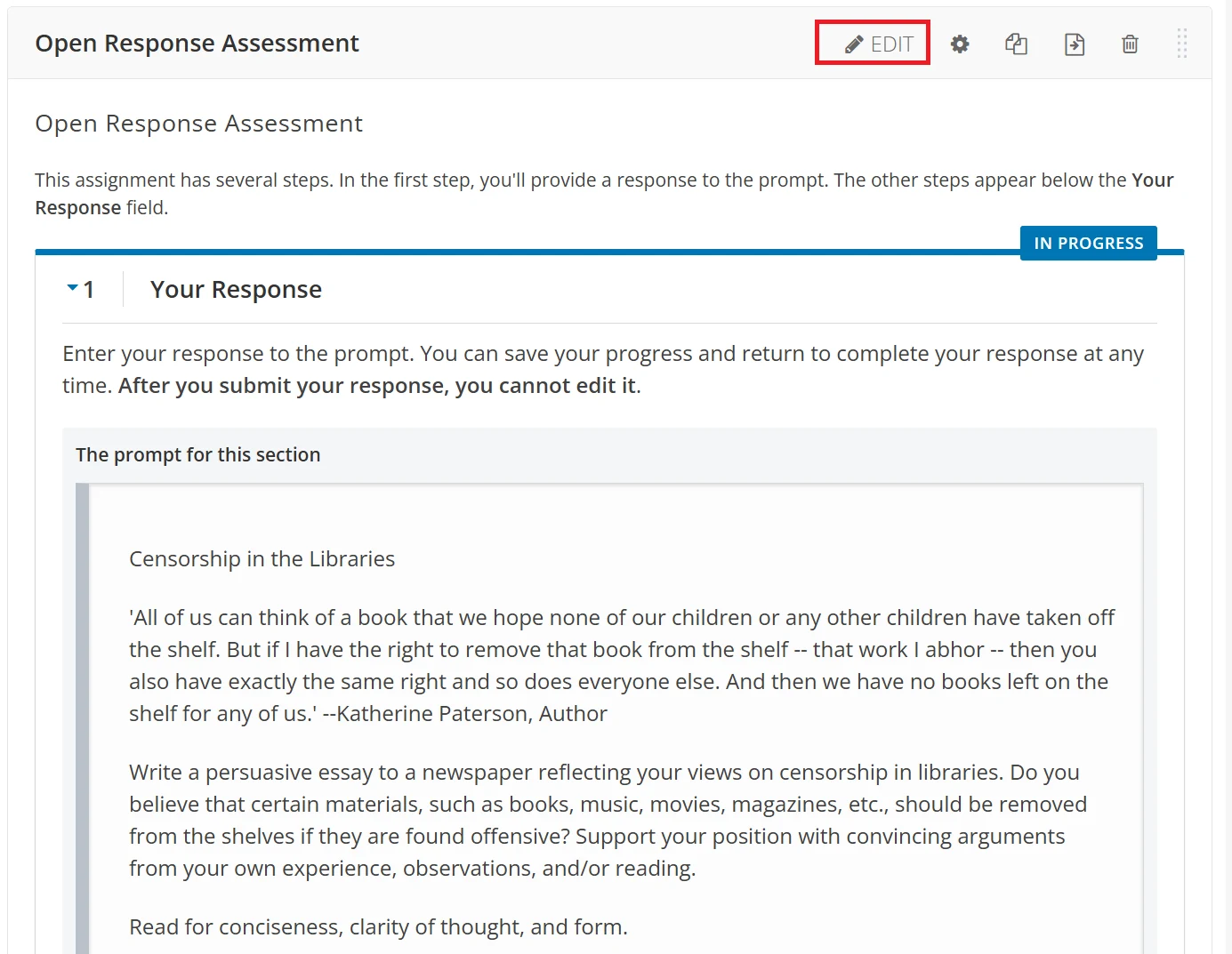Viewport: 1232px width, 954px height.
Task: Click the "Write a persuasive essay" paragraph
Action: (x=608, y=820)
